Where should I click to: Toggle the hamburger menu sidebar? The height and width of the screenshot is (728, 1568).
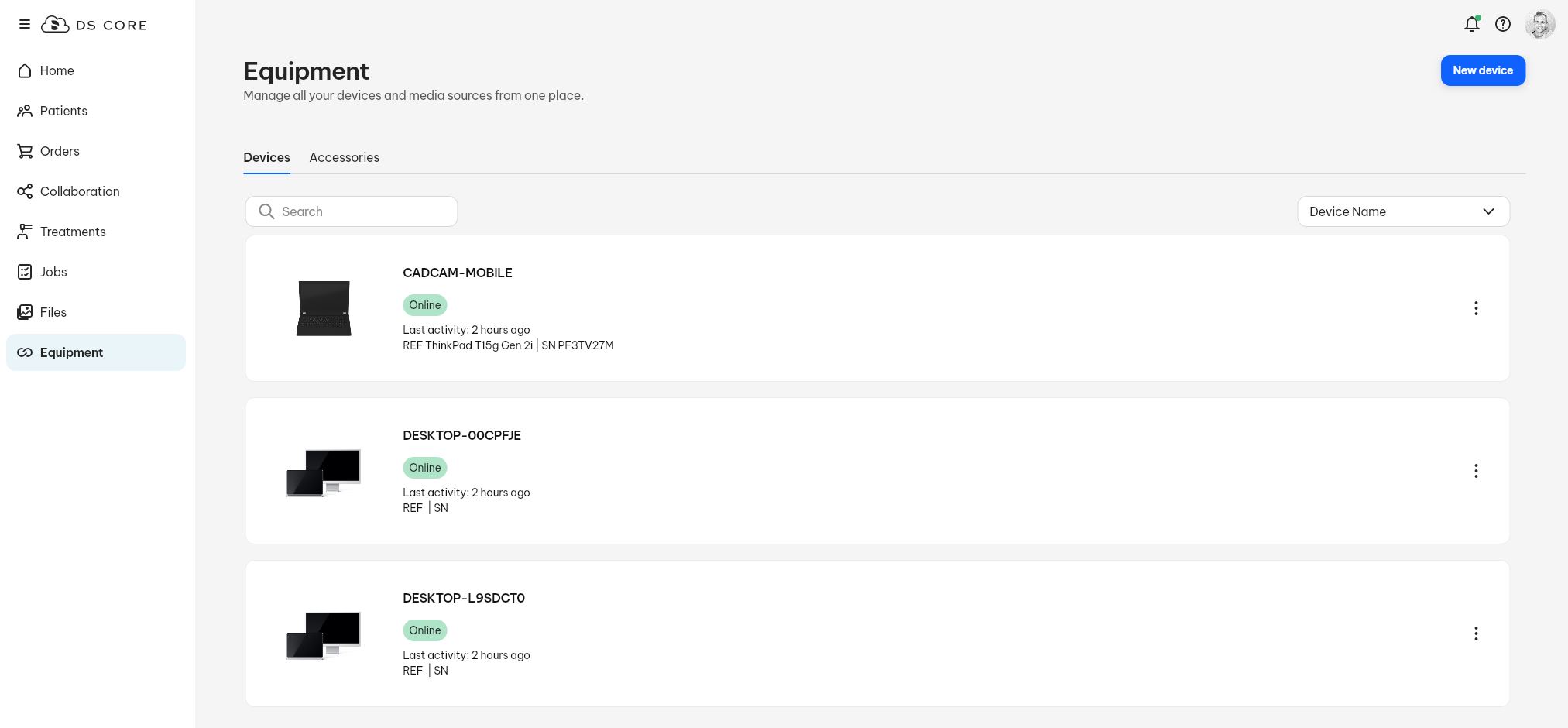click(25, 25)
